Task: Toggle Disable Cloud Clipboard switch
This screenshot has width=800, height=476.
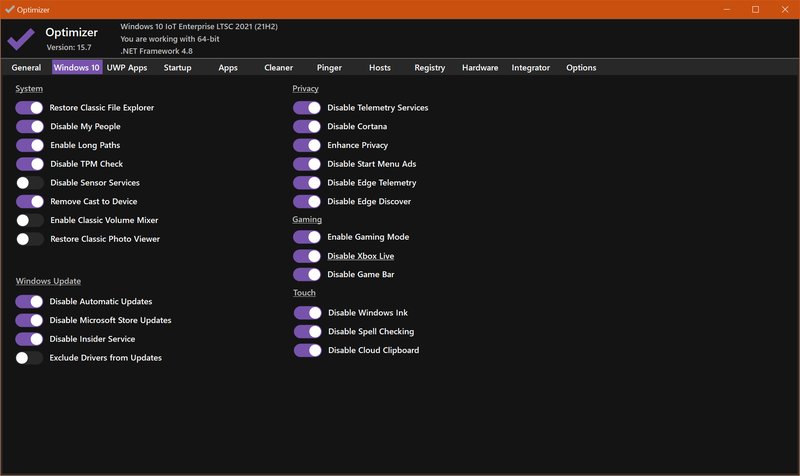Action: pyautogui.click(x=307, y=351)
